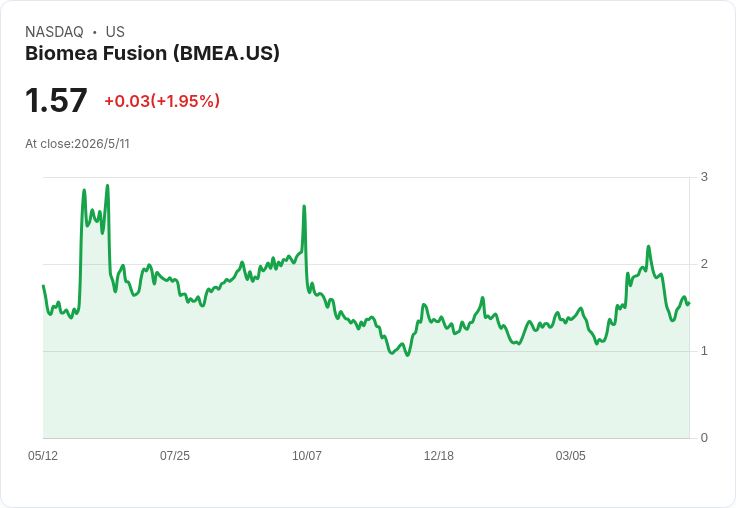Click the highest peak near 3 on chart
This screenshot has height=508, width=736.
coord(107,186)
